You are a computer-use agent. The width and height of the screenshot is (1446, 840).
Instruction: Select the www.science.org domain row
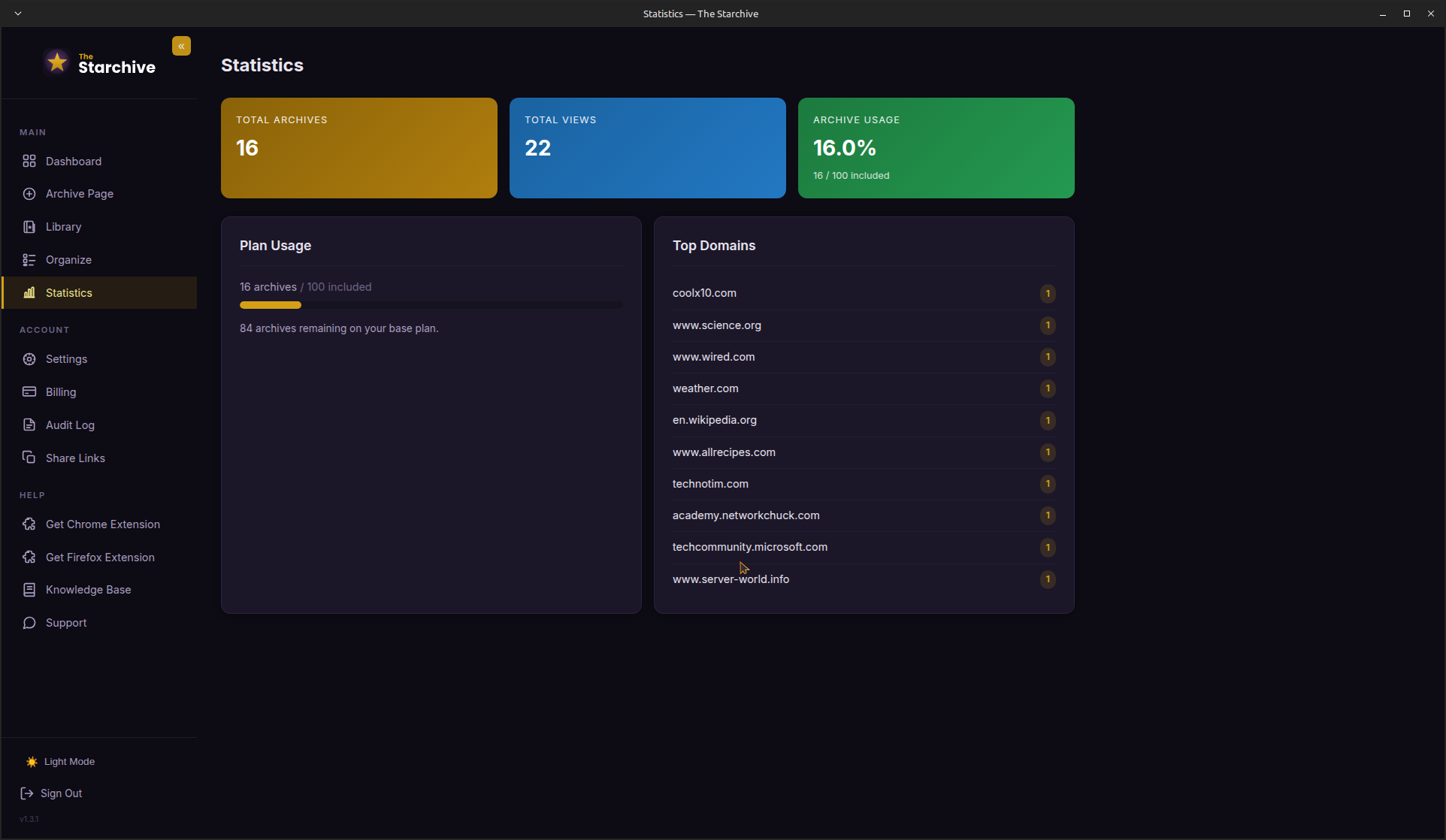(864, 325)
